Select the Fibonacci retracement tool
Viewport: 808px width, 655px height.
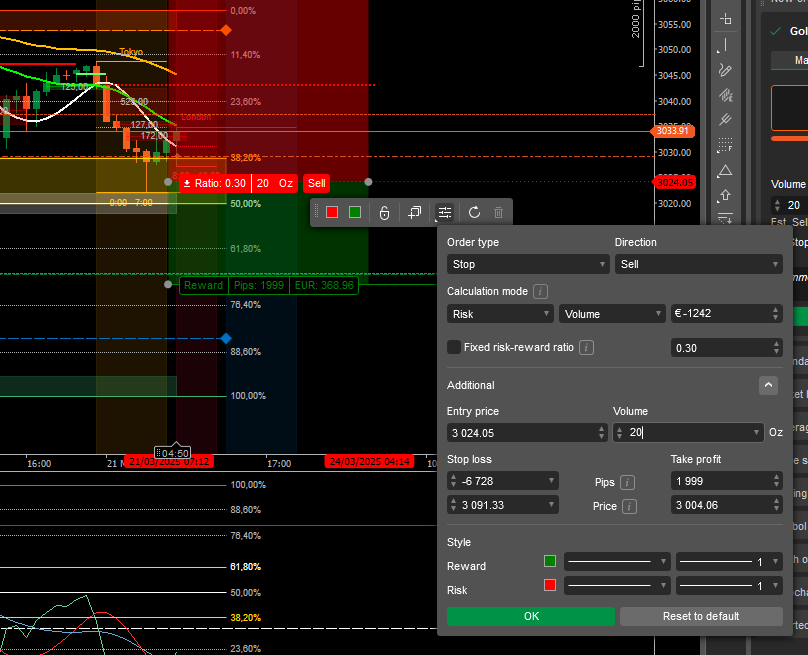726,145
